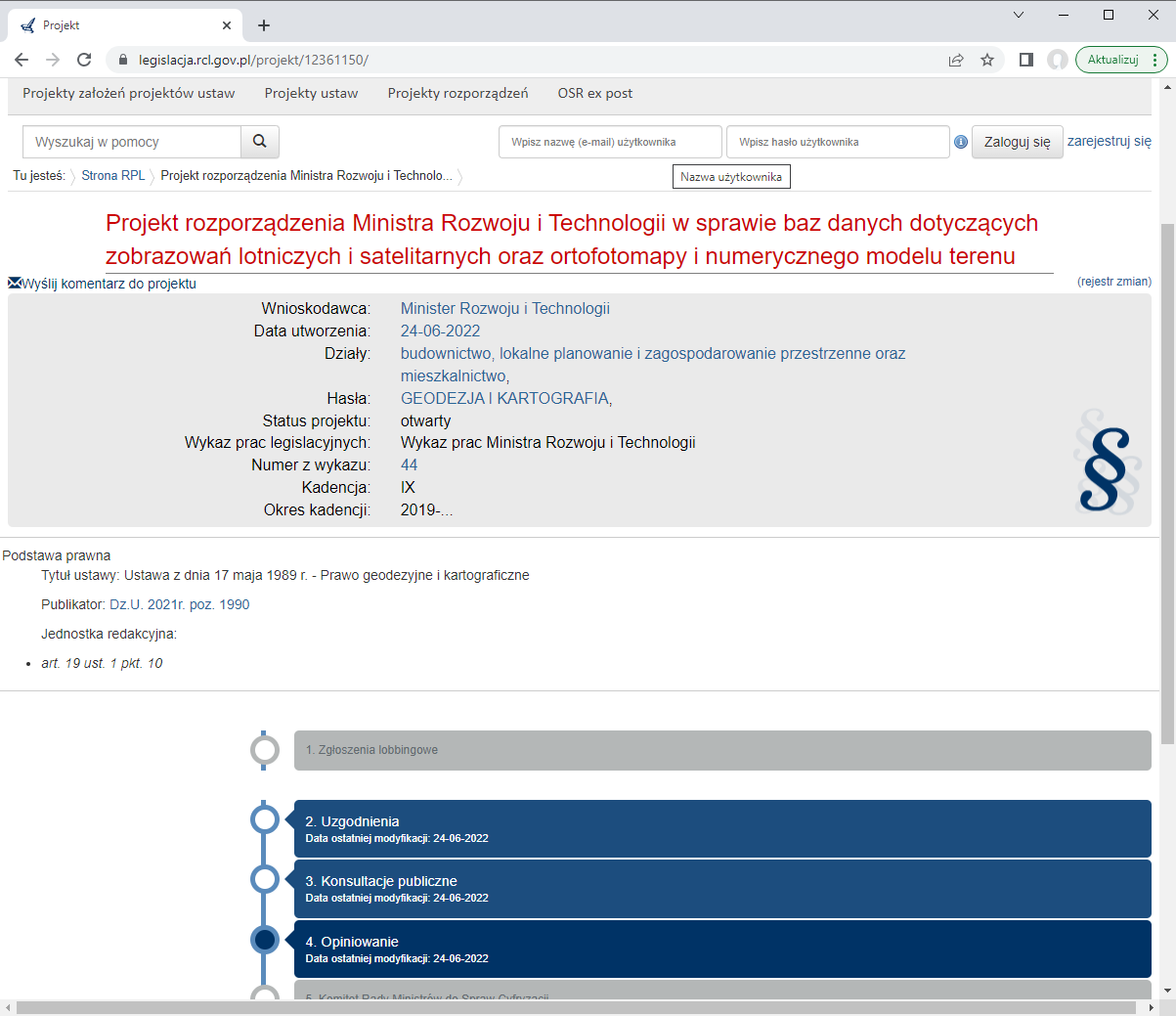1176x1016 pixels.
Task: Open the browser side panel icon
Action: [x=1024, y=59]
